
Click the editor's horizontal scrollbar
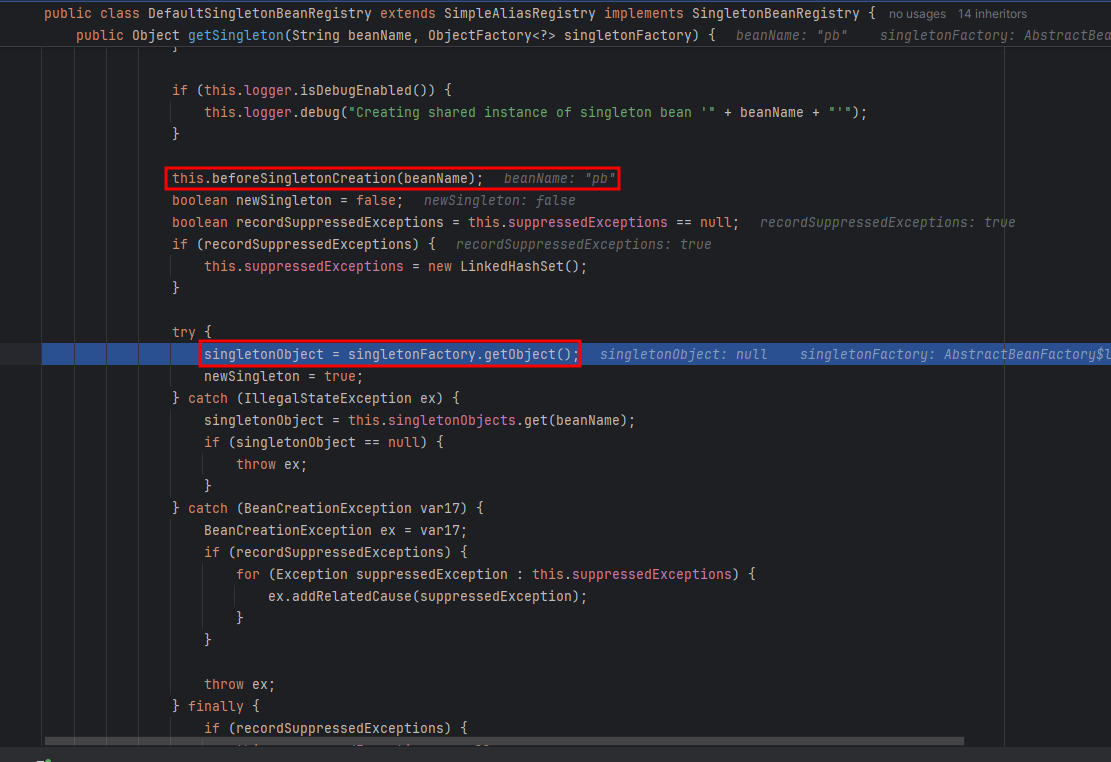504,741
